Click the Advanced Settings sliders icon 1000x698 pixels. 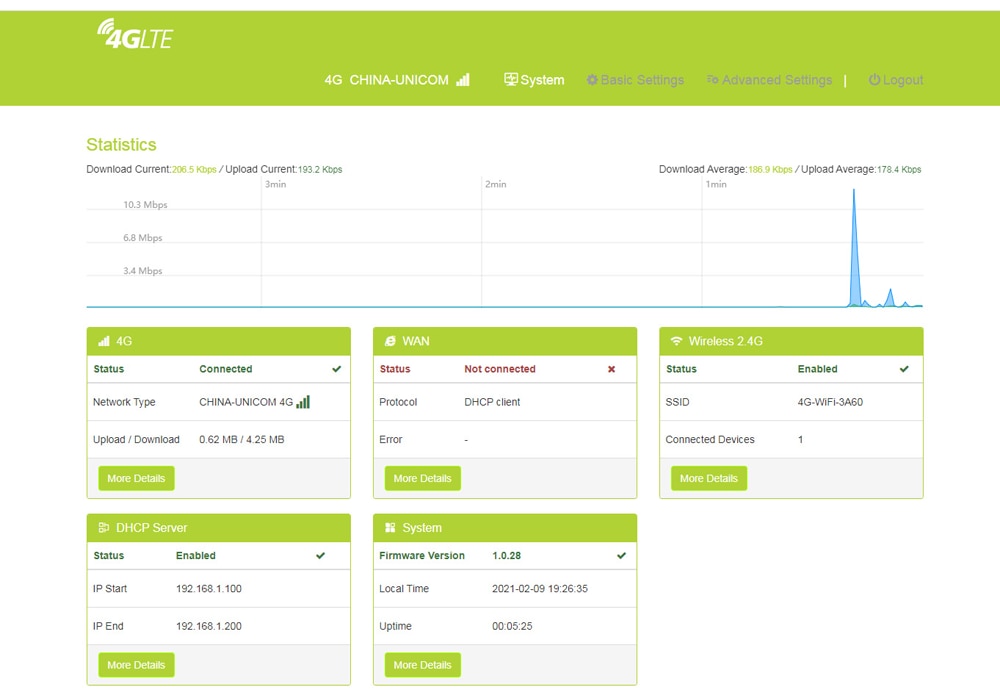point(712,80)
